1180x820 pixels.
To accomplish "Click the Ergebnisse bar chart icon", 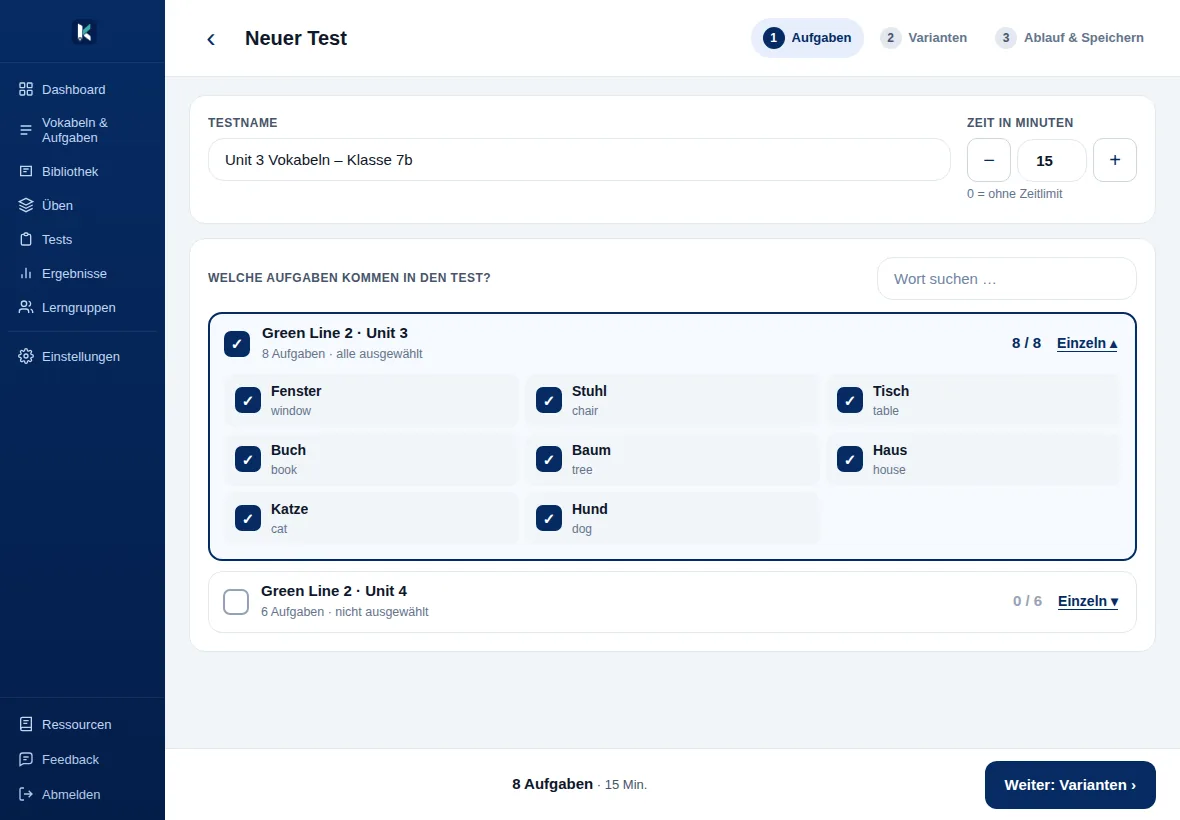I will (x=26, y=273).
